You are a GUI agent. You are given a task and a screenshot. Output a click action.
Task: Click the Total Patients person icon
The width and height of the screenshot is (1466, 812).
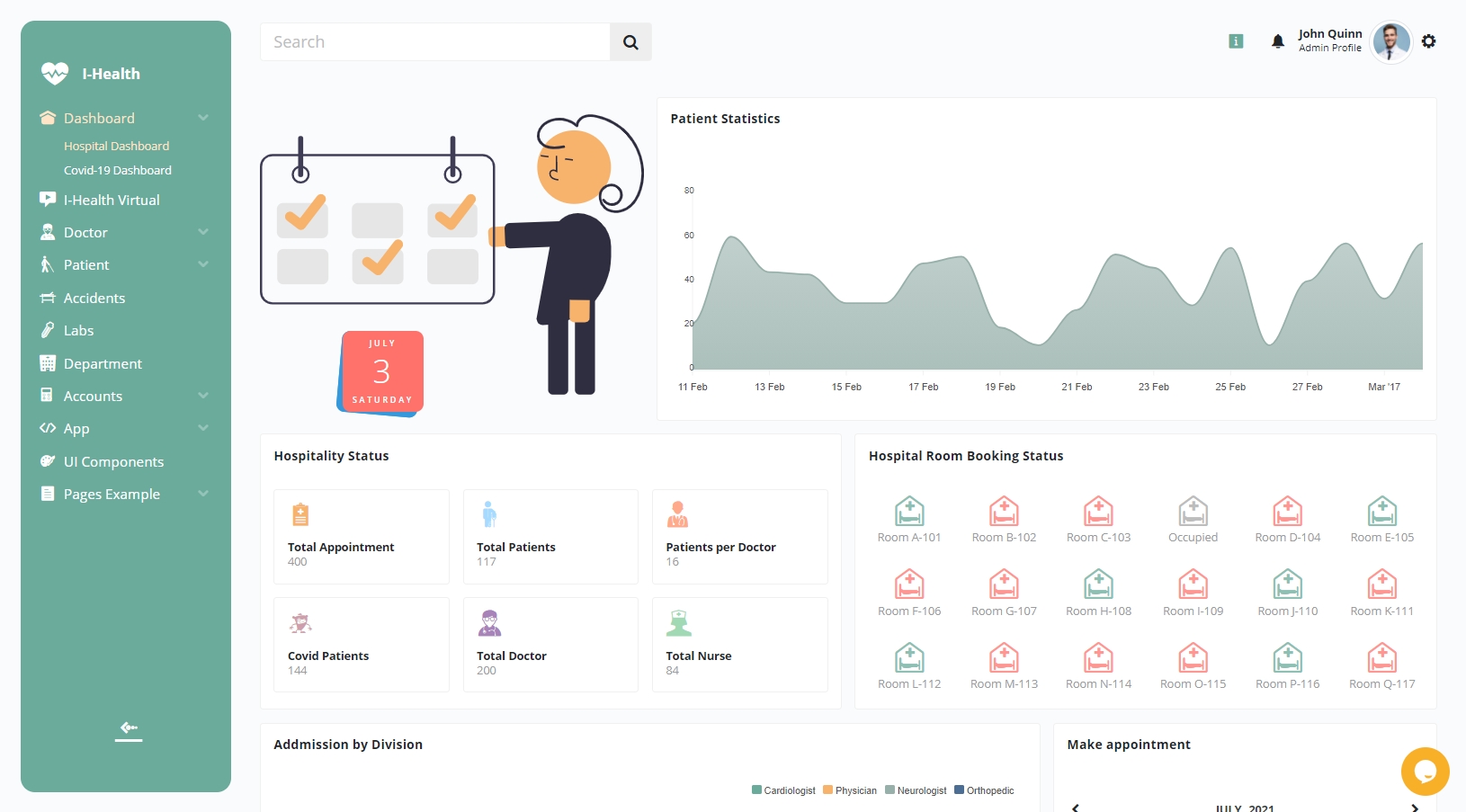click(x=488, y=514)
